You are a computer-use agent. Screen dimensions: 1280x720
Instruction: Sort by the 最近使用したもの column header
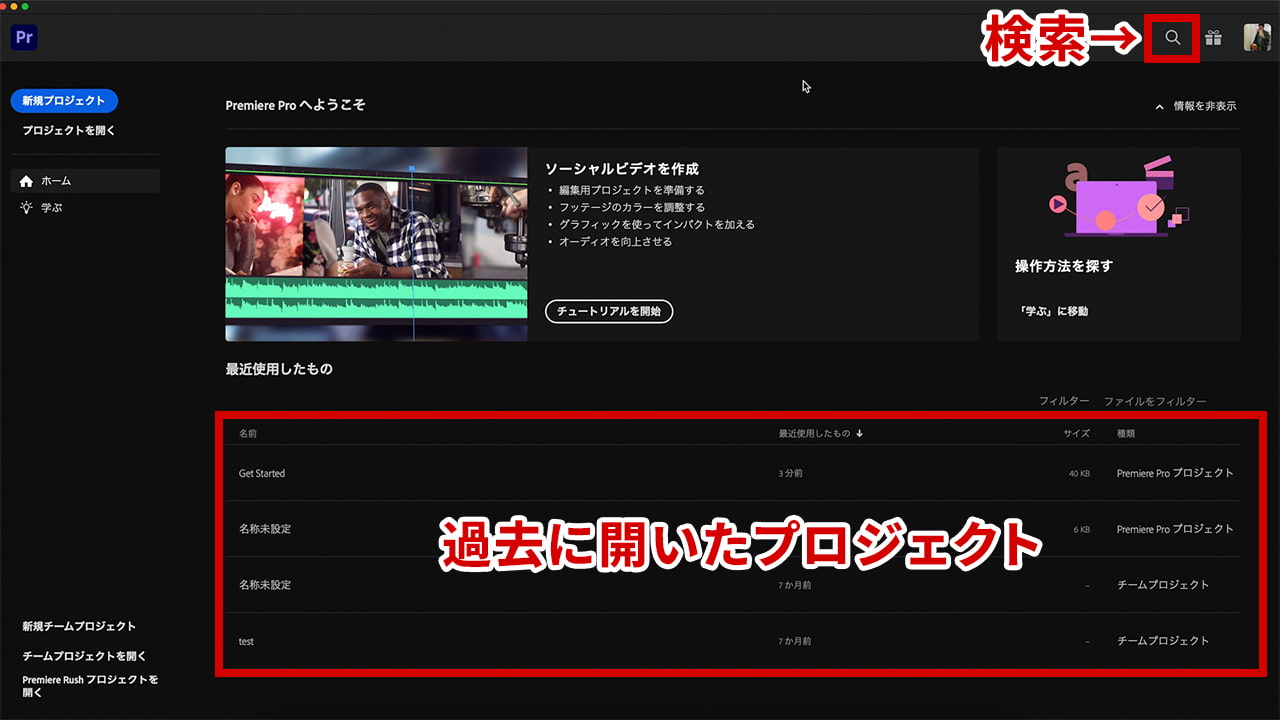820,433
